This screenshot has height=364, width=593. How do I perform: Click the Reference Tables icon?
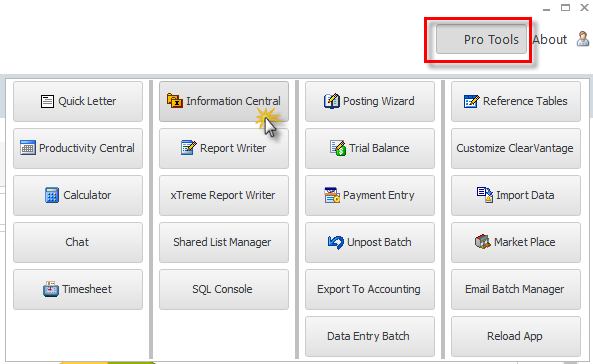click(x=472, y=101)
